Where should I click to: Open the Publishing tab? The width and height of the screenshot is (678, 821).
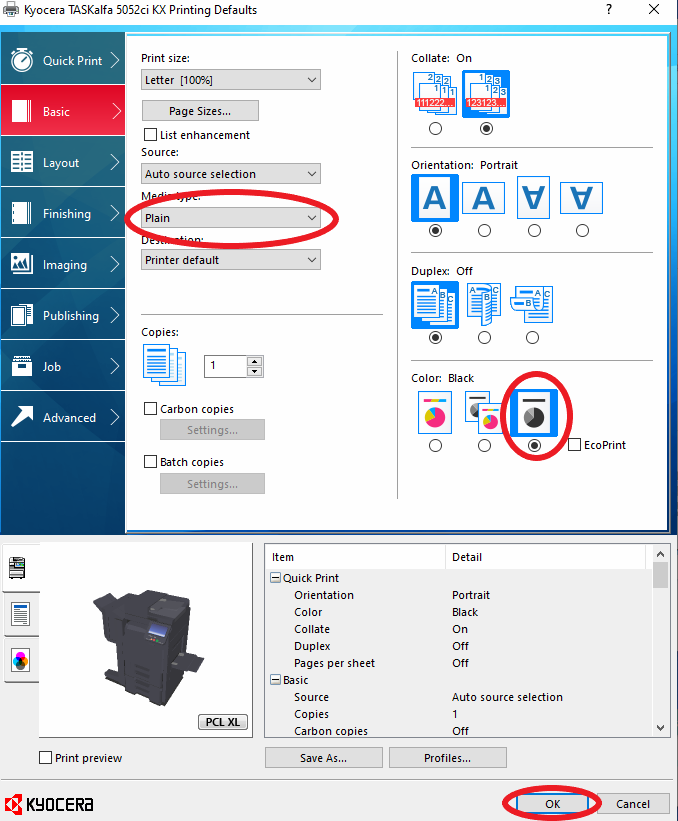(x=63, y=316)
